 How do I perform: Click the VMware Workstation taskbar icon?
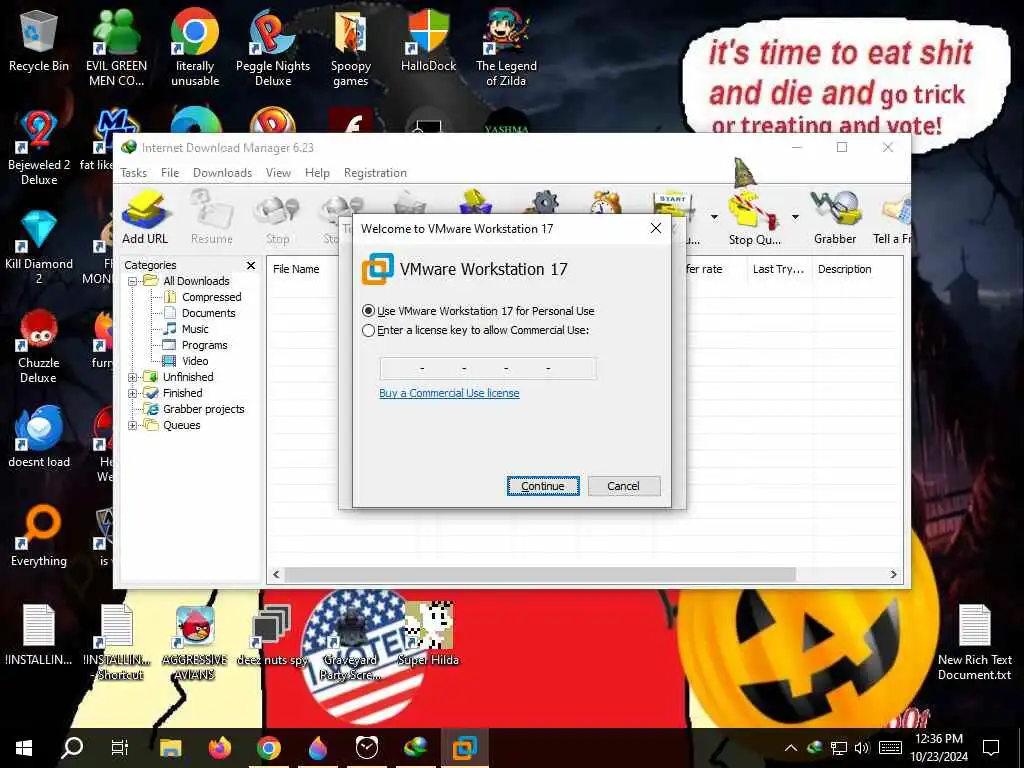click(465, 748)
